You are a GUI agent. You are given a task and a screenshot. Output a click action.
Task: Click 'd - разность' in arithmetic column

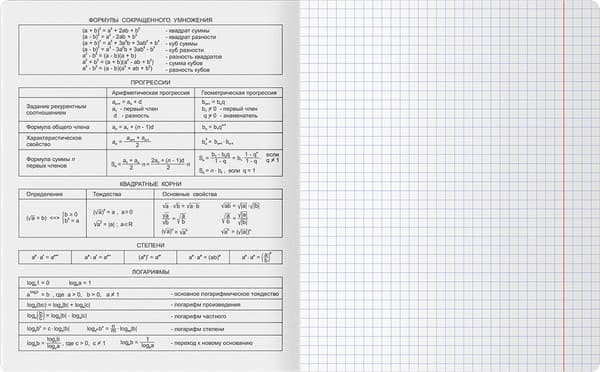[x=131, y=116]
